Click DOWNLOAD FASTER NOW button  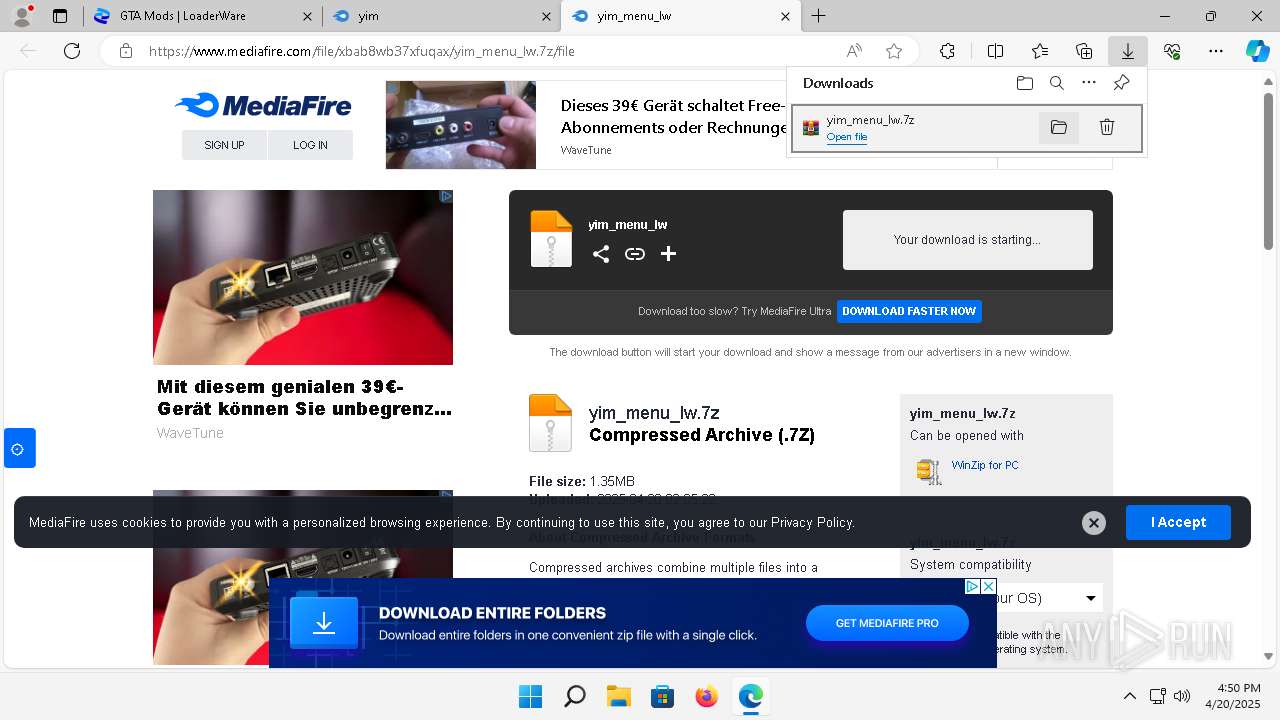tap(909, 311)
